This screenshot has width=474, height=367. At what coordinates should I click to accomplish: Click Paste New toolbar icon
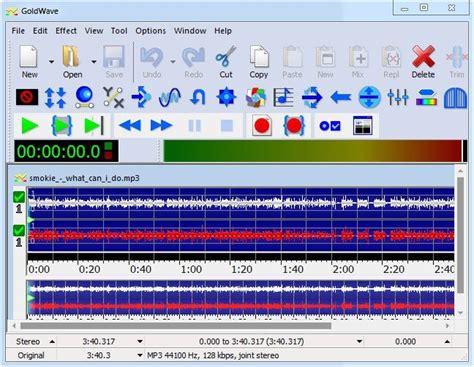[325, 62]
